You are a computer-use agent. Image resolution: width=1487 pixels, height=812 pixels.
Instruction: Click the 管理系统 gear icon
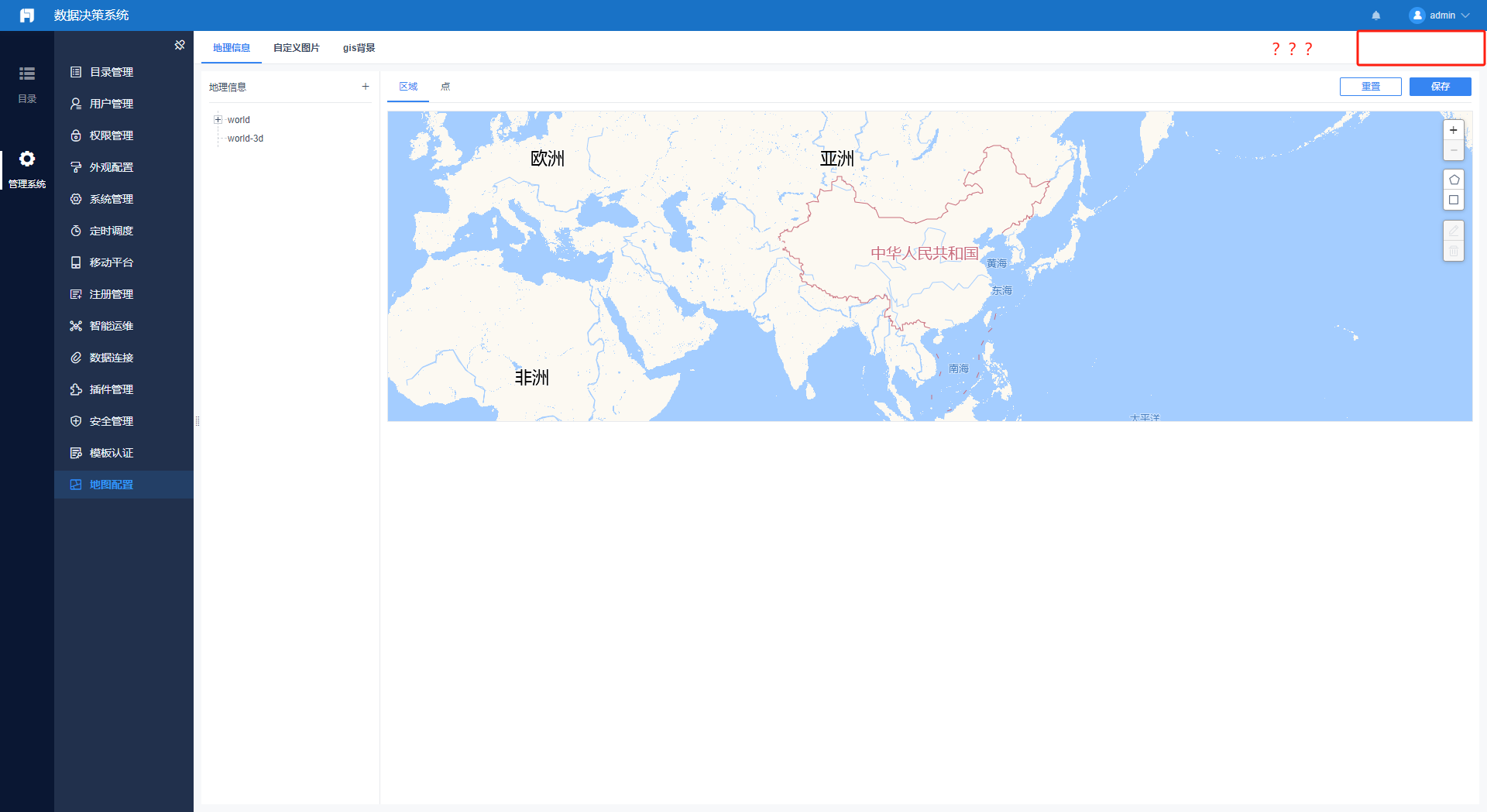(x=27, y=168)
